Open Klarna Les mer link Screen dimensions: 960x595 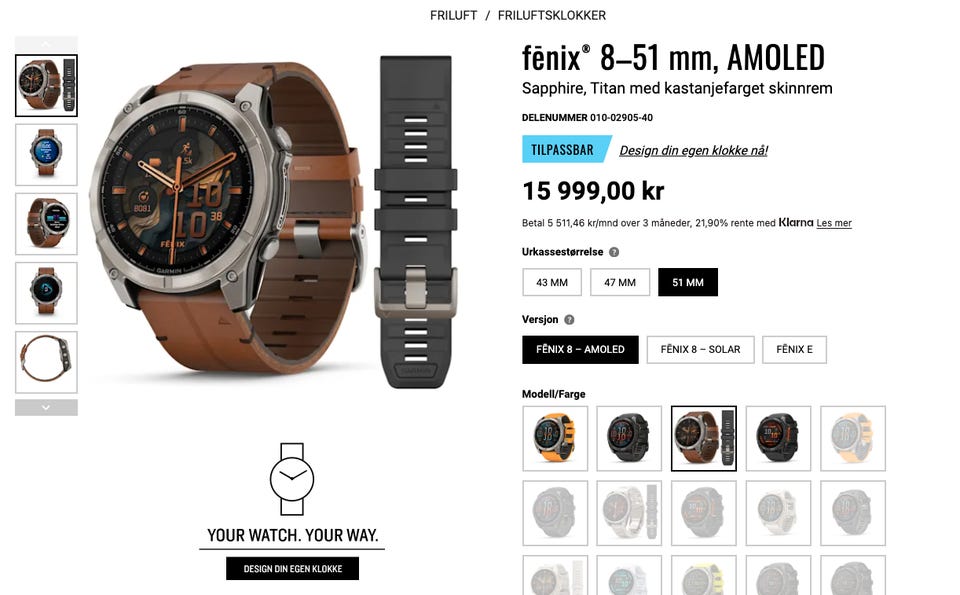834,223
